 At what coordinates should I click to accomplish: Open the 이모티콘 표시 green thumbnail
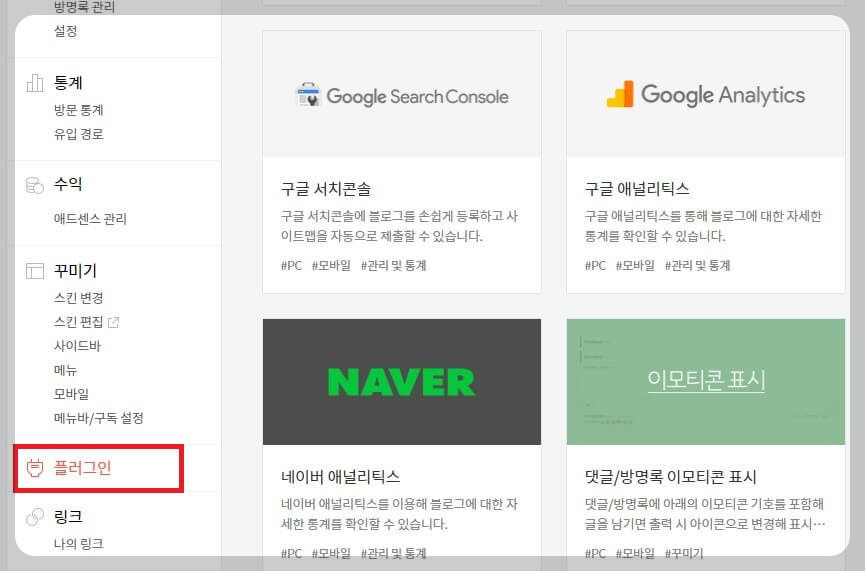pos(706,382)
